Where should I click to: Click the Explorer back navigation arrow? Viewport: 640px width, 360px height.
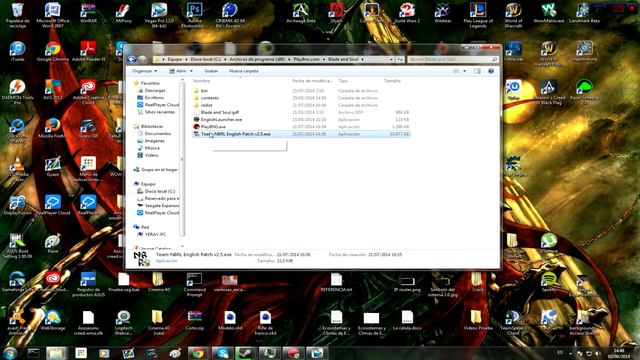tap(132, 60)
